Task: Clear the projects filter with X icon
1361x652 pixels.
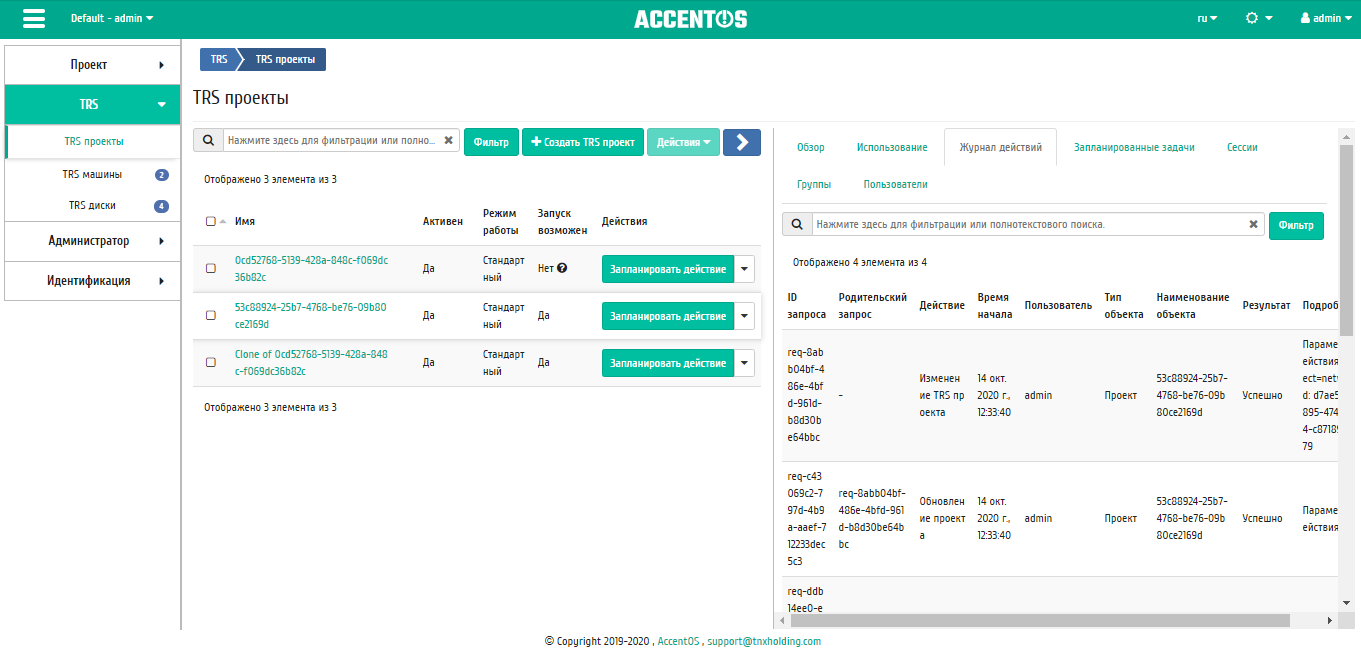Action: pos(449,141)
